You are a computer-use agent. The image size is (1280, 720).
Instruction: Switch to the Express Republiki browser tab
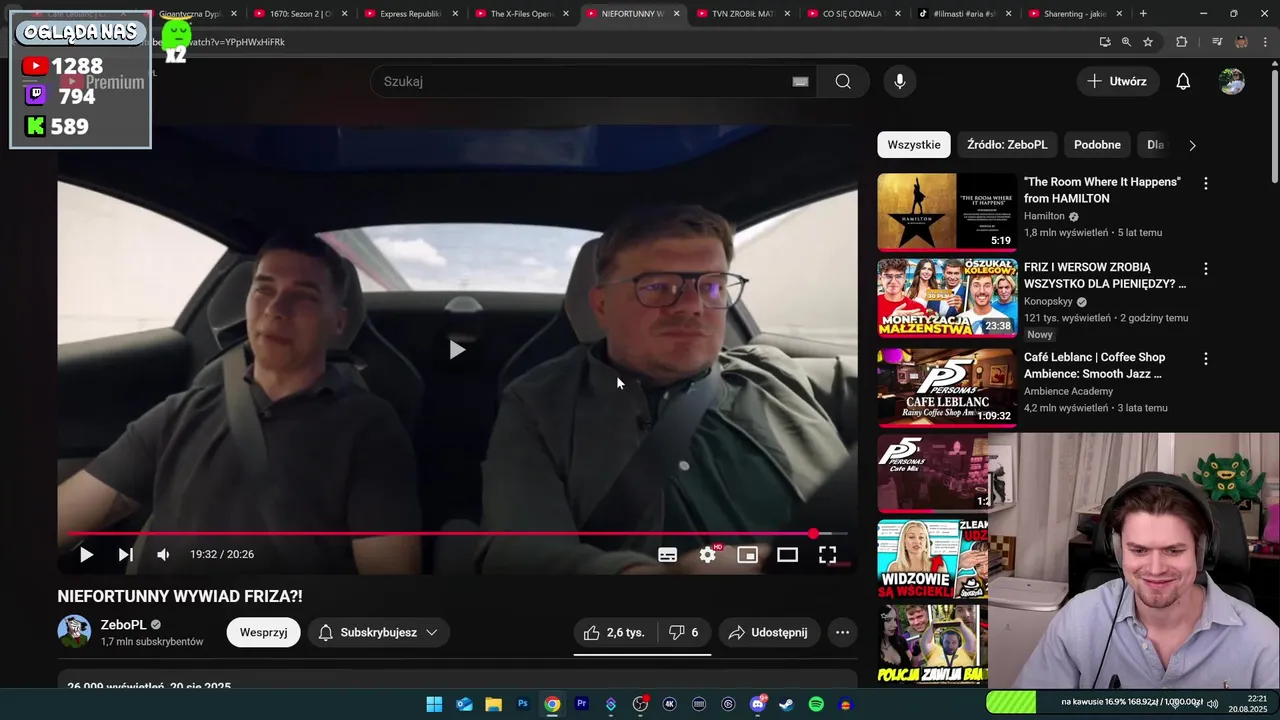coord(410,14)
